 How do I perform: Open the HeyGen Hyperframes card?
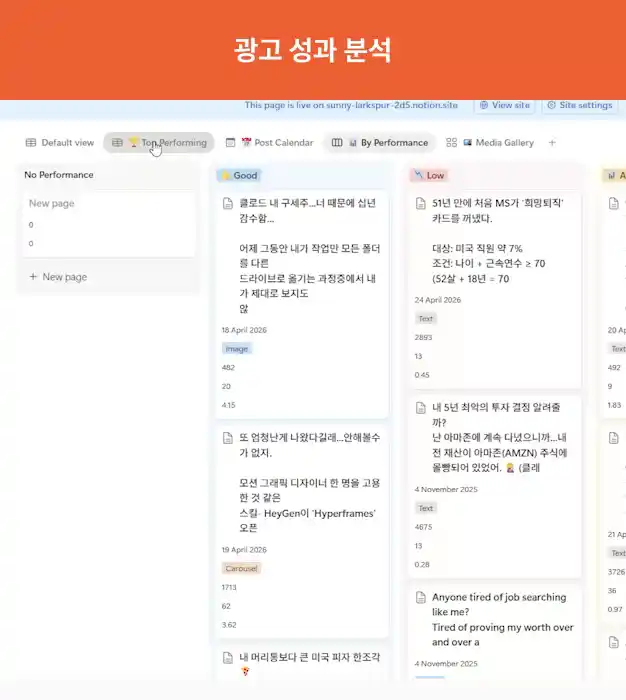(x=301, y=532)
